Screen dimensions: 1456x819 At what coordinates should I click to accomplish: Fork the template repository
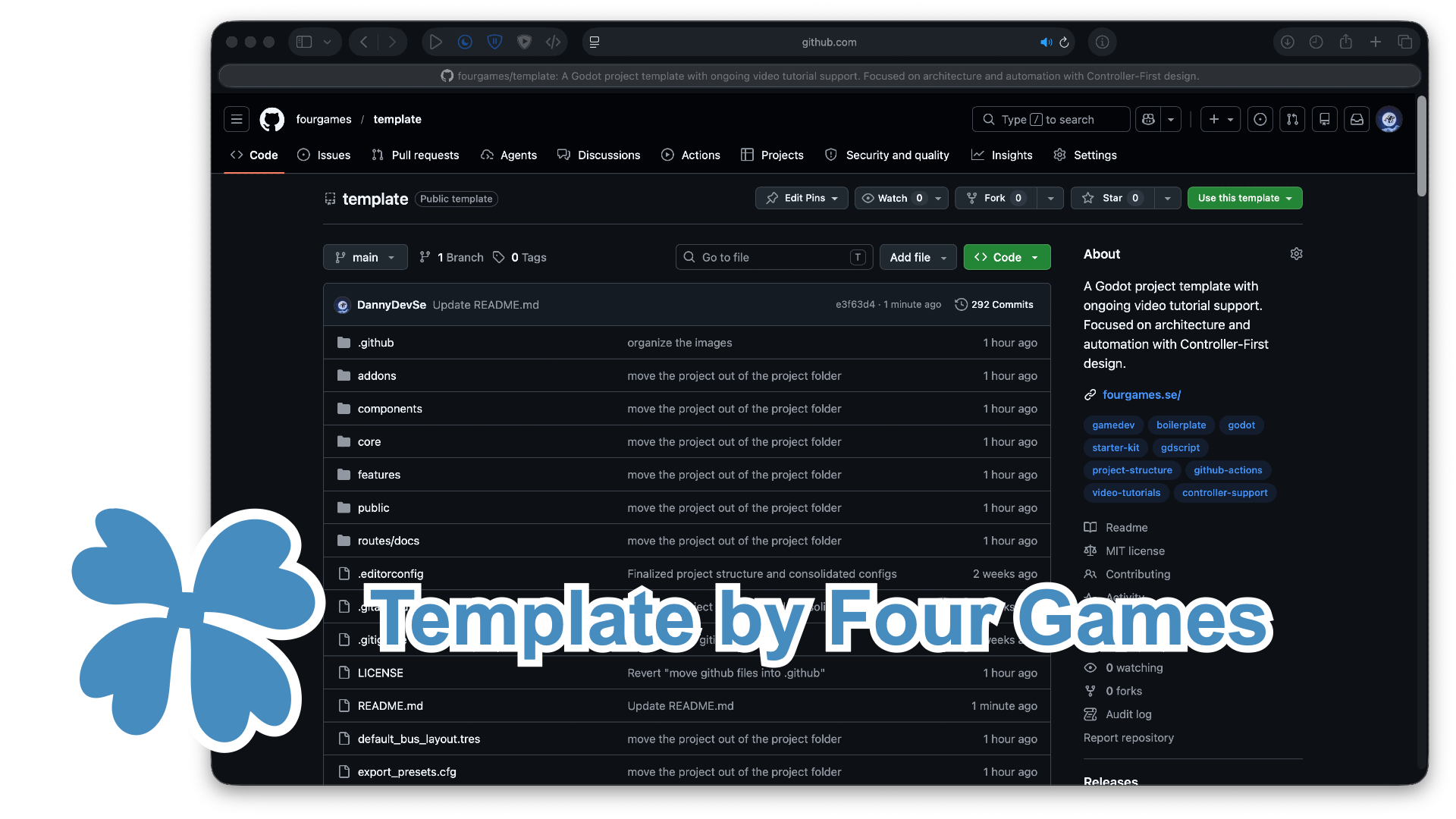pos(996,199)
